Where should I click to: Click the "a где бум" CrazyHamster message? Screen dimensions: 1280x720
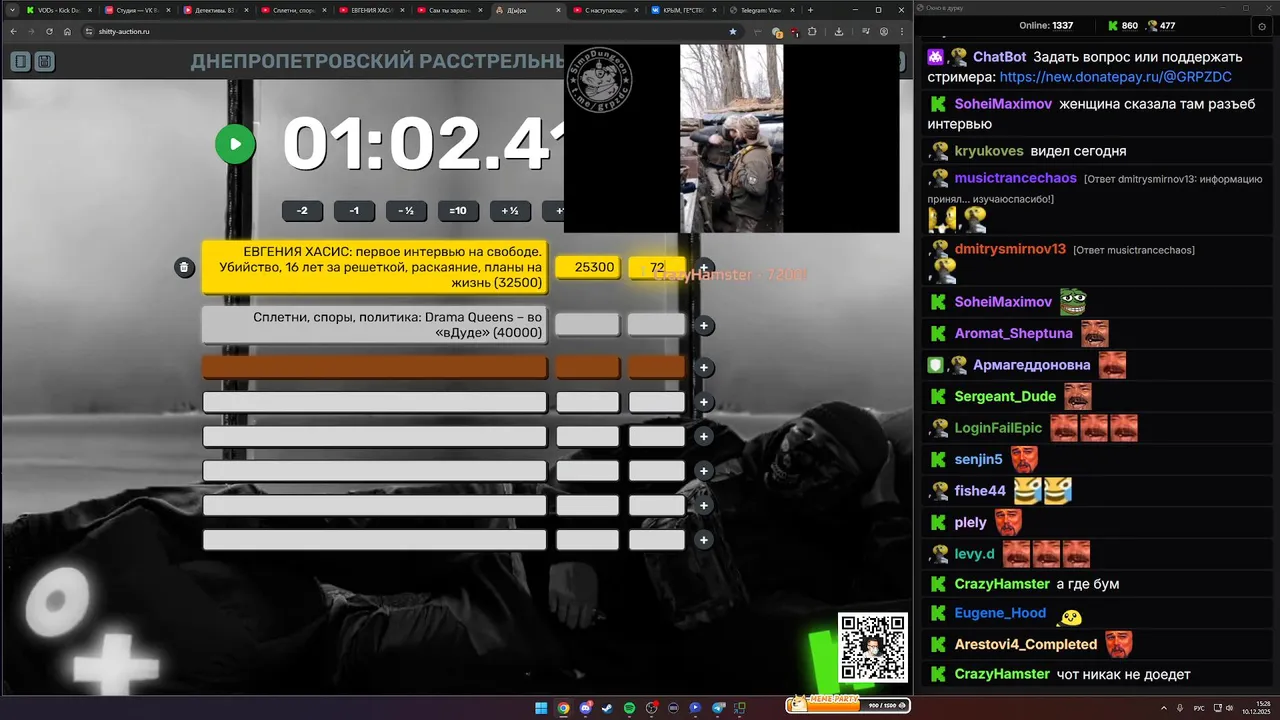[x=1088, y=584]
